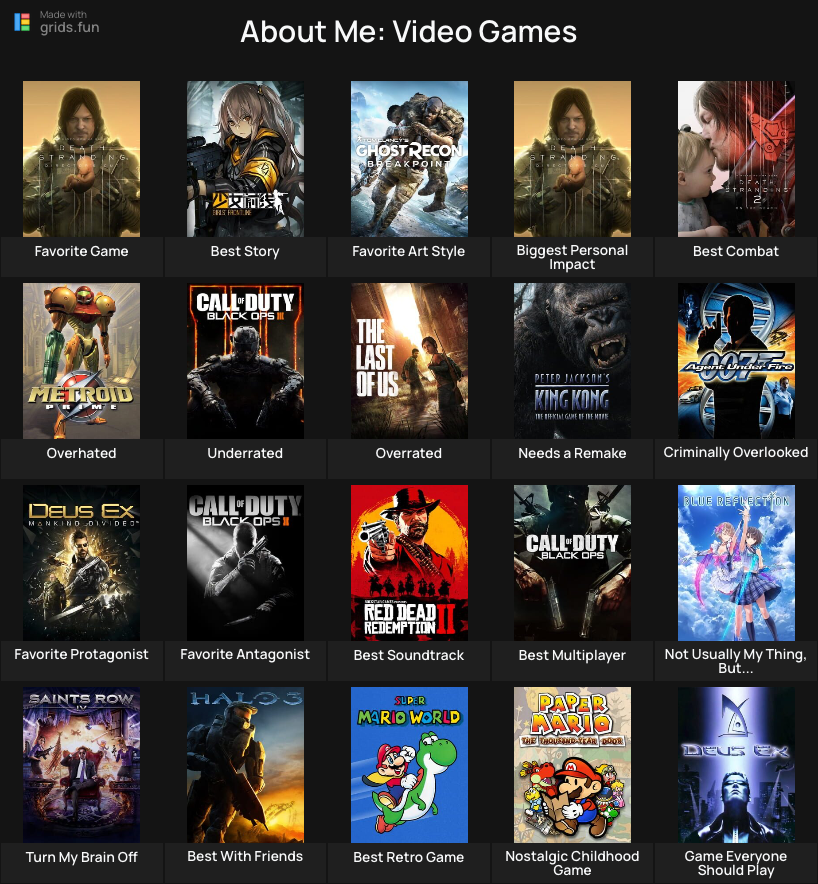
Task: Click the Overhated label
Action: [x=81, y=453]
